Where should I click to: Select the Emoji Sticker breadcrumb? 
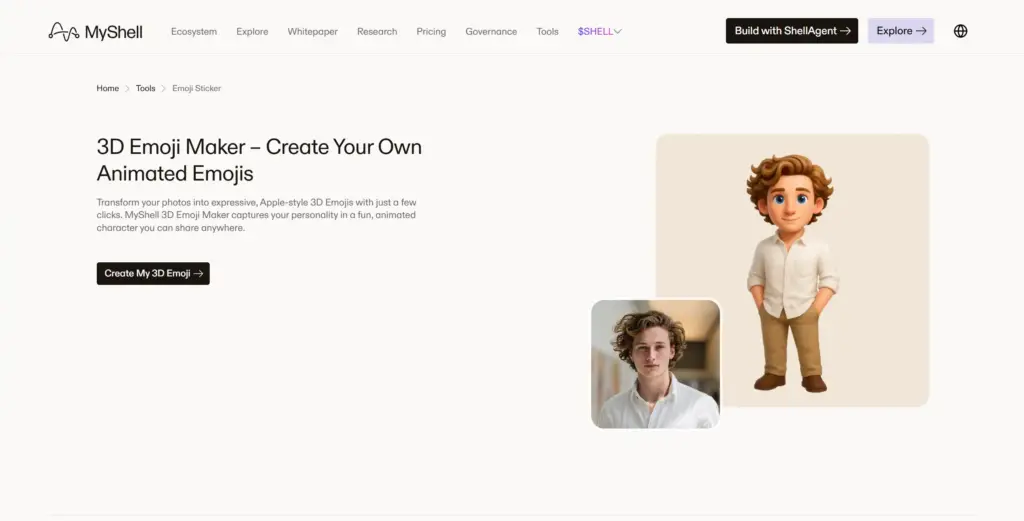[197, 88]
